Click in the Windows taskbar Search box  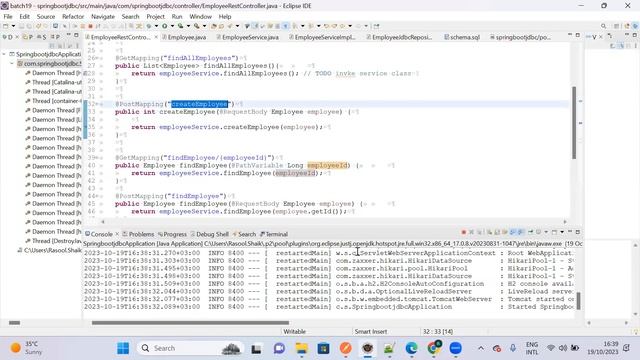click(191, 348)
